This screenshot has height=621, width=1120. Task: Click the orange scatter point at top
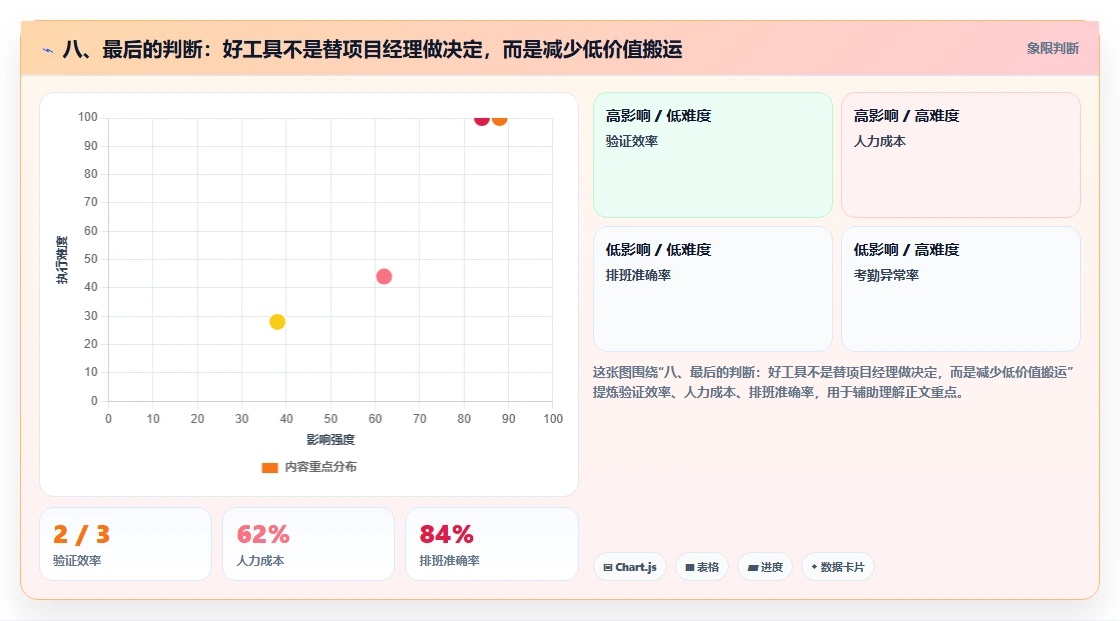click(499, 119)
